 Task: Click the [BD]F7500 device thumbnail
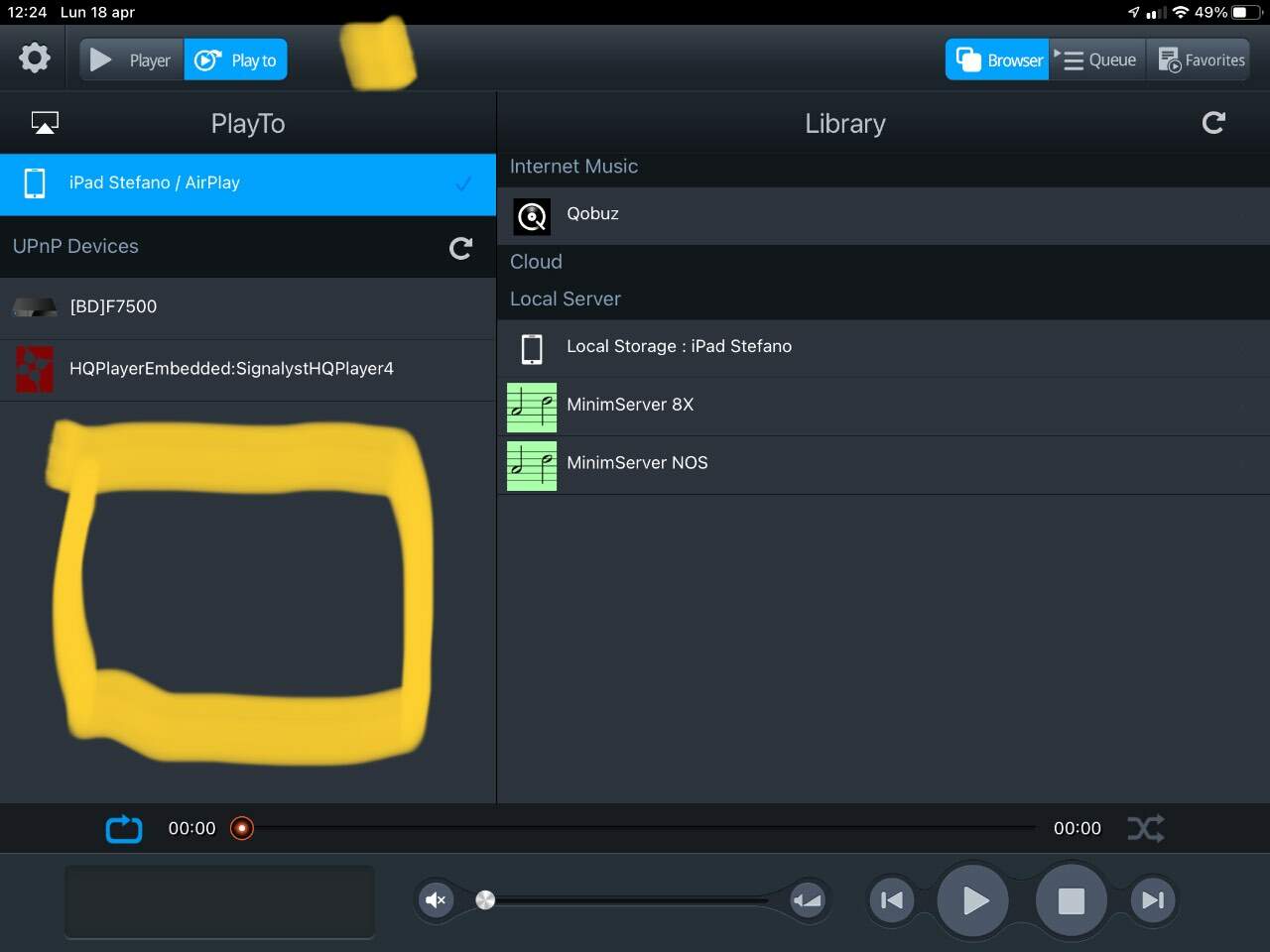click(x=35, y=307)
